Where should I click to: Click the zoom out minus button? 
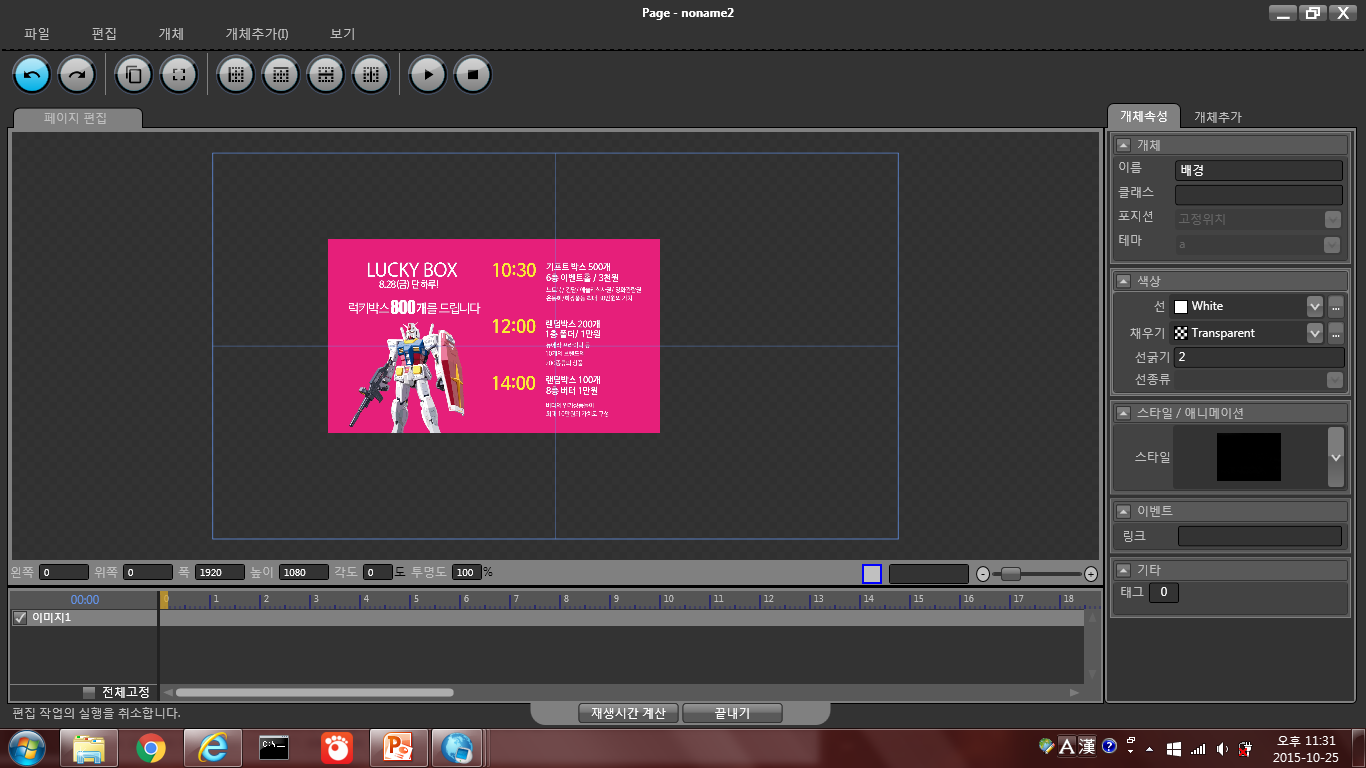pos(982,574)
